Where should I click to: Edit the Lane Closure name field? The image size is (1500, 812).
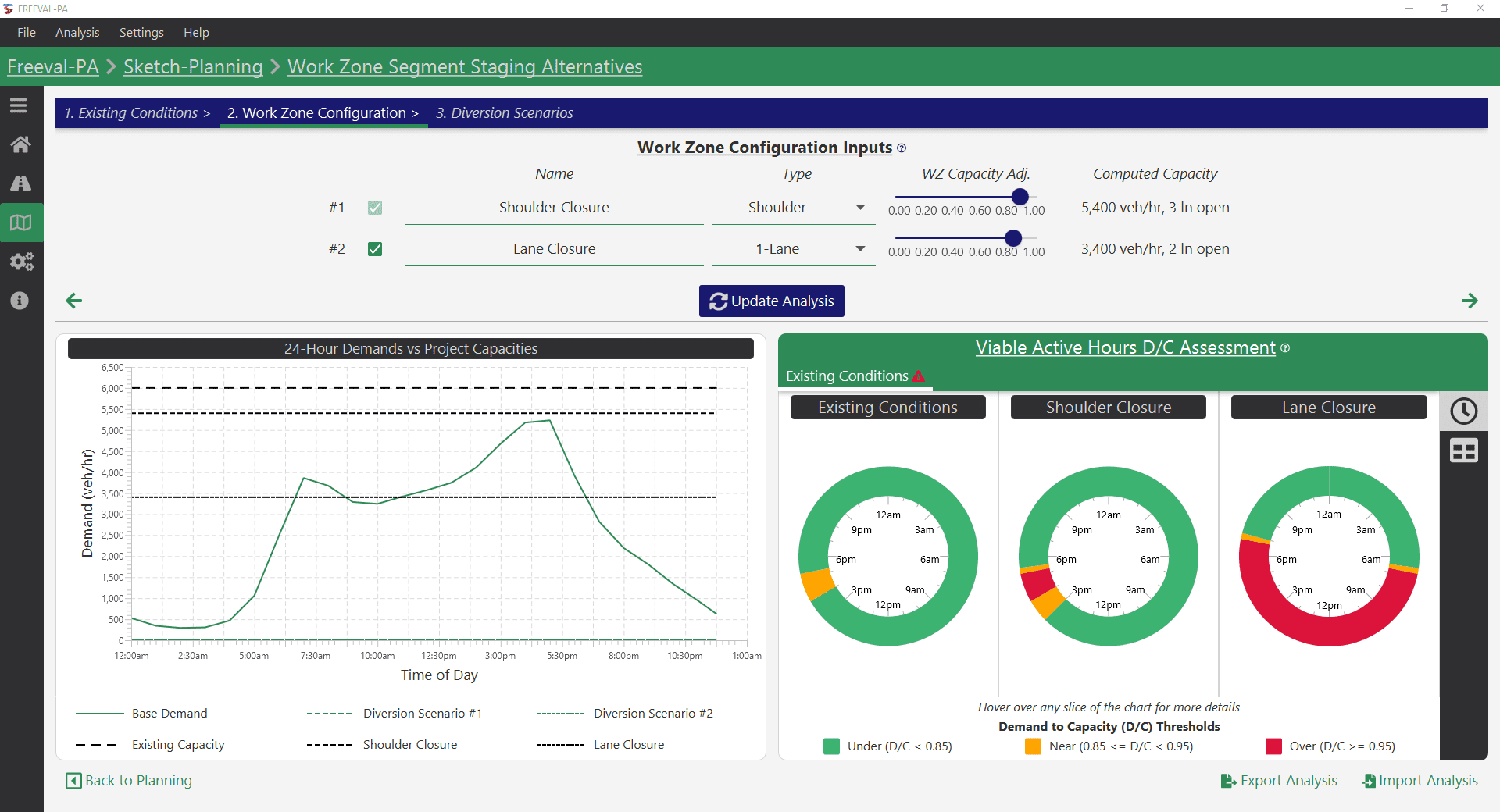(554, 249)
